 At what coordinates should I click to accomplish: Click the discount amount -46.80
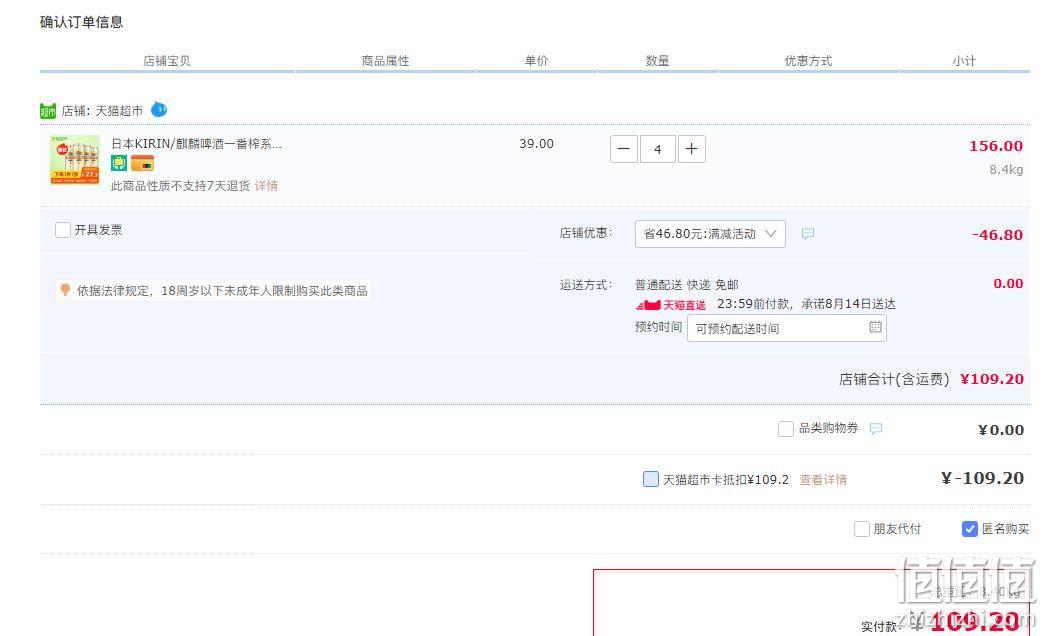[997, 235]
